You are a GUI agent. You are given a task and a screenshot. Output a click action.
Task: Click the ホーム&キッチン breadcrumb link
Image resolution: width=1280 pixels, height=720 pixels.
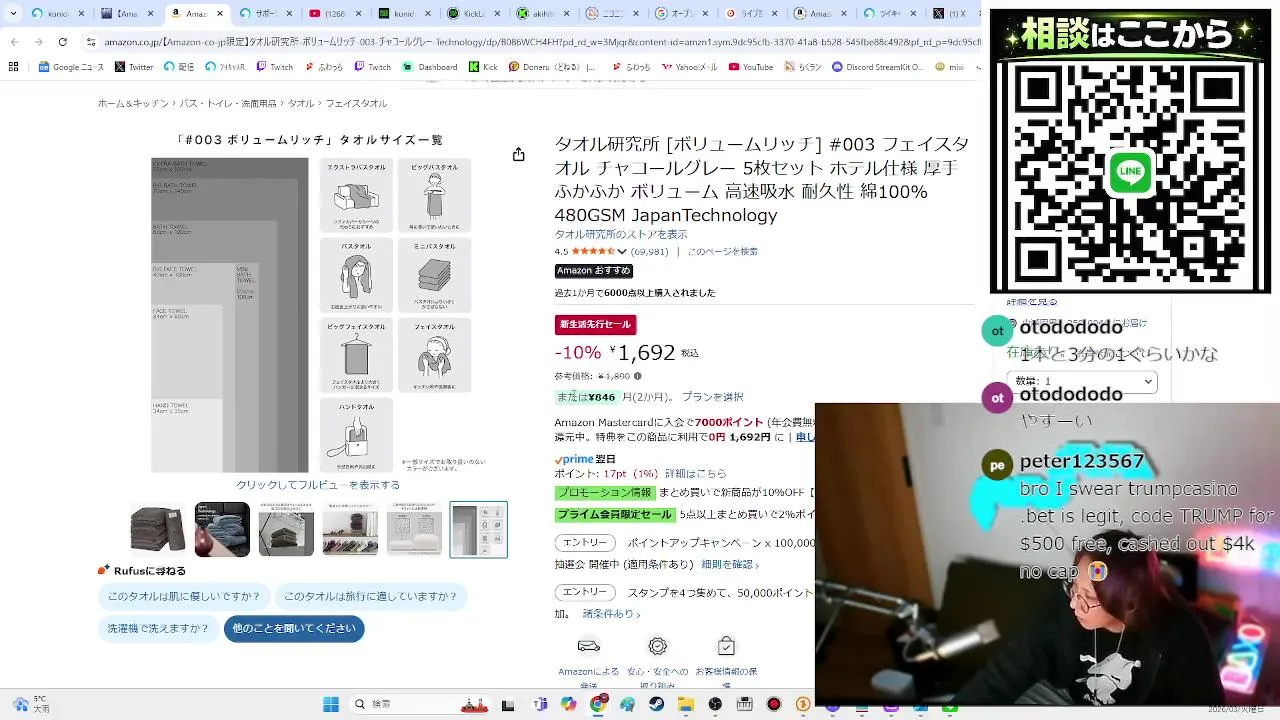133,104
